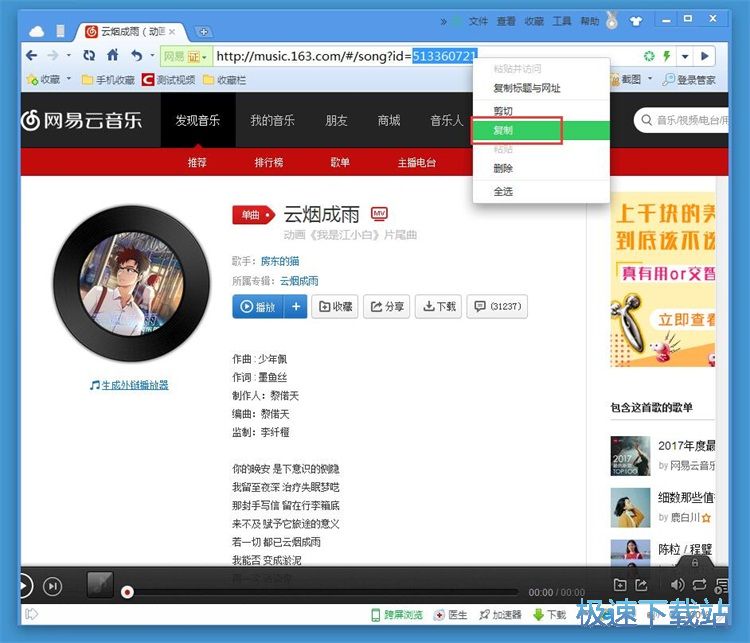The width and height of the screenshot is (750, 643).
Task: Open 2017年度 playlist thumbnail
Action: pos(630,455)
